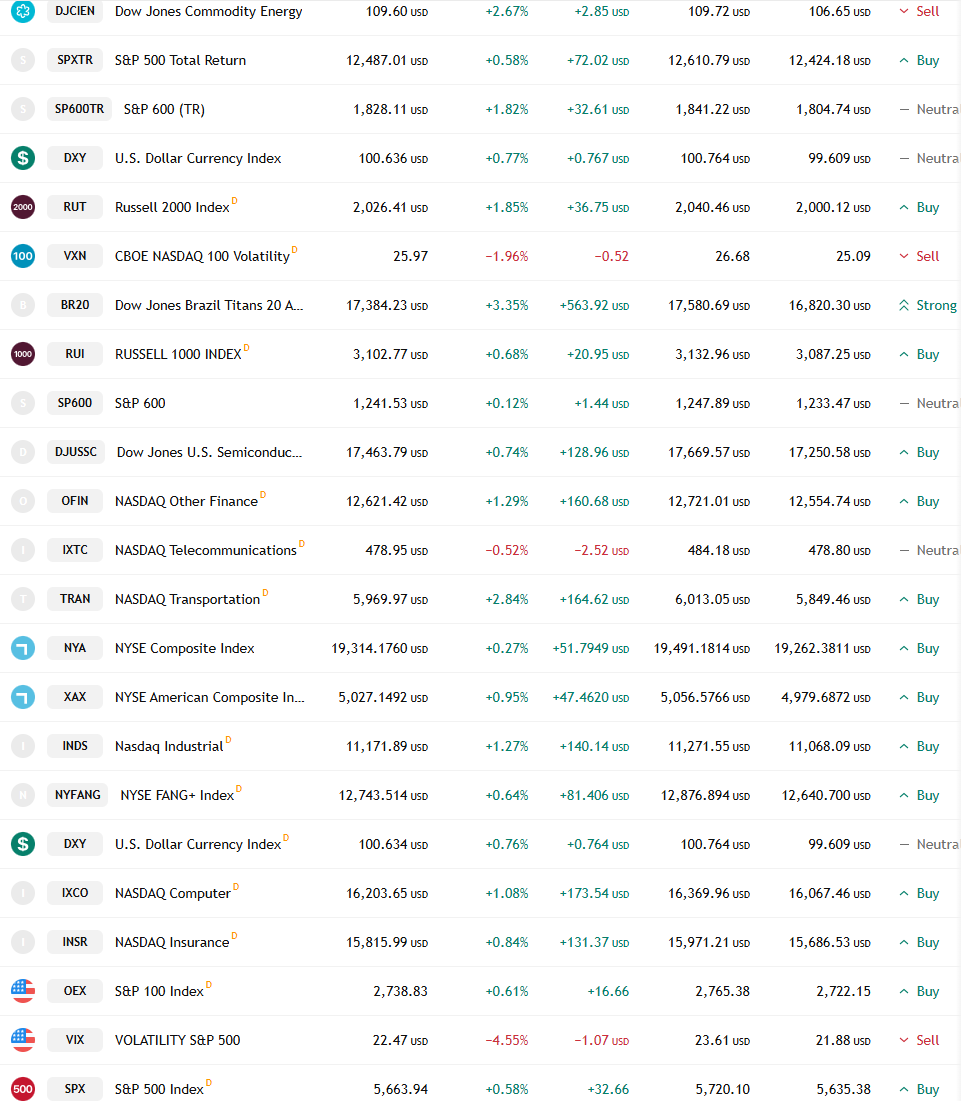Click the NYA NYSE Composite logo icon

[23, 648]
